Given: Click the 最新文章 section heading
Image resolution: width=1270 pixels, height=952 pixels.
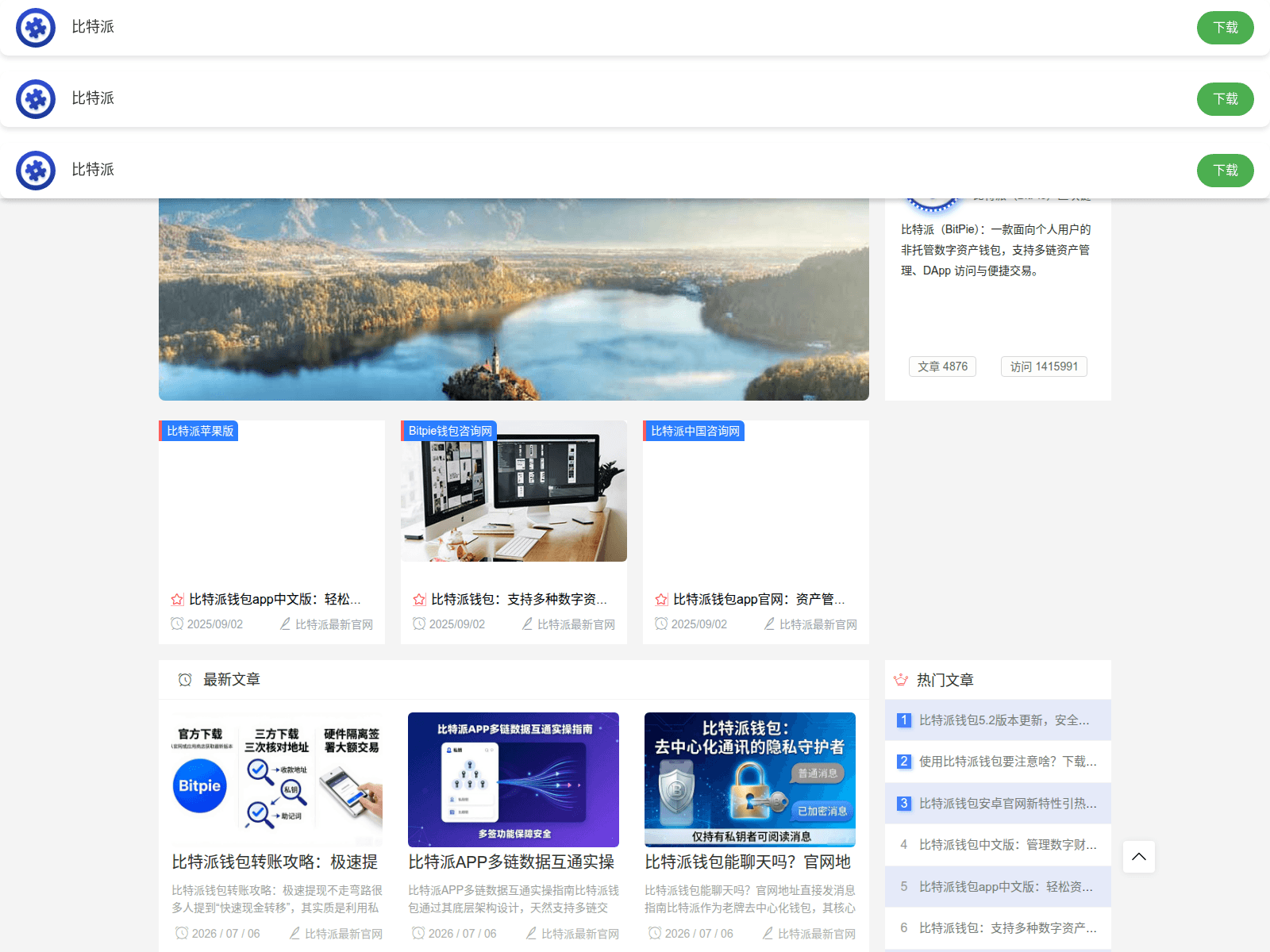Looking at the screenshot, I should point(232,680).
